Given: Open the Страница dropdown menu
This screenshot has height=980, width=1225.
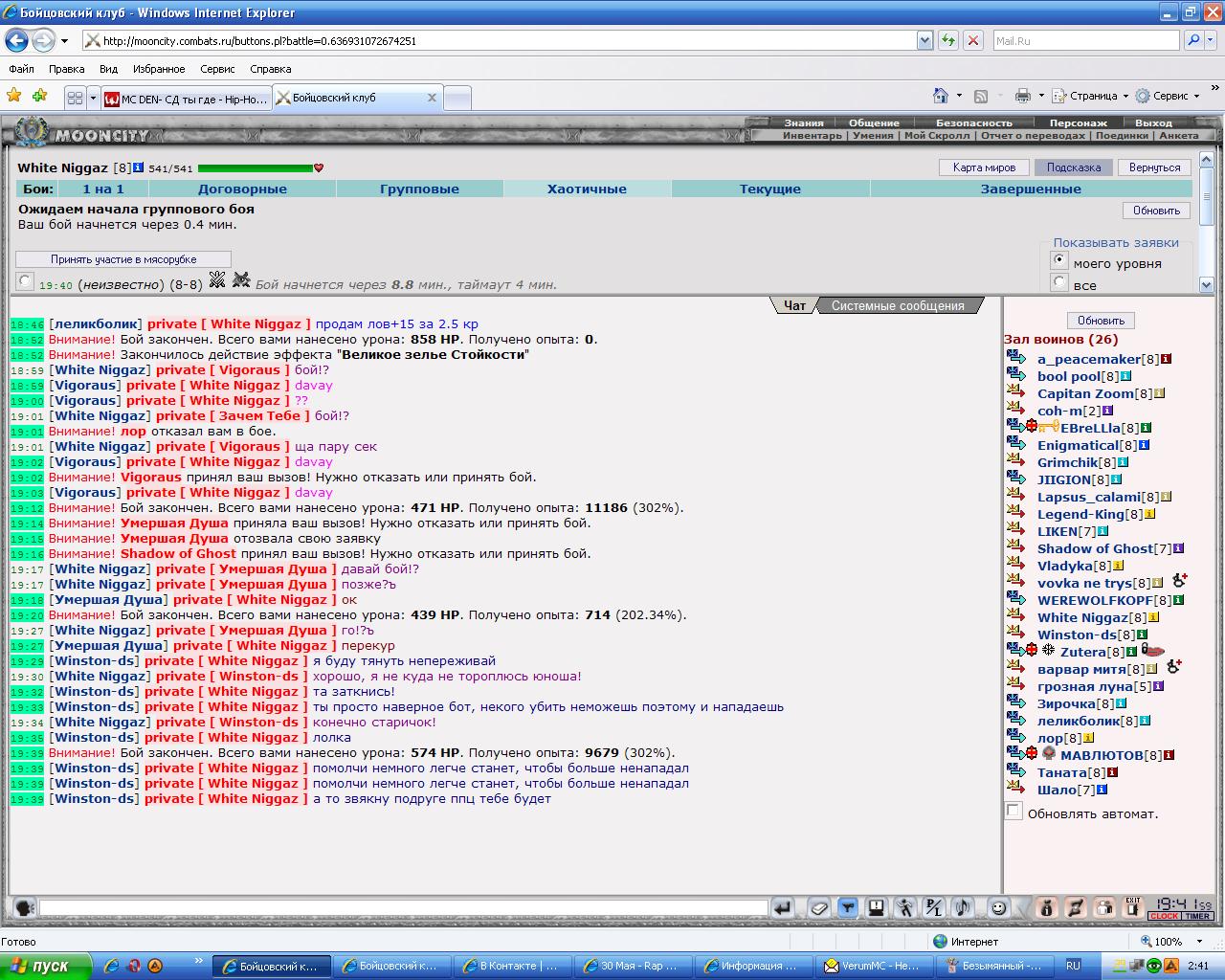Looking at the screenshot, I should [x=1090, y=96].
